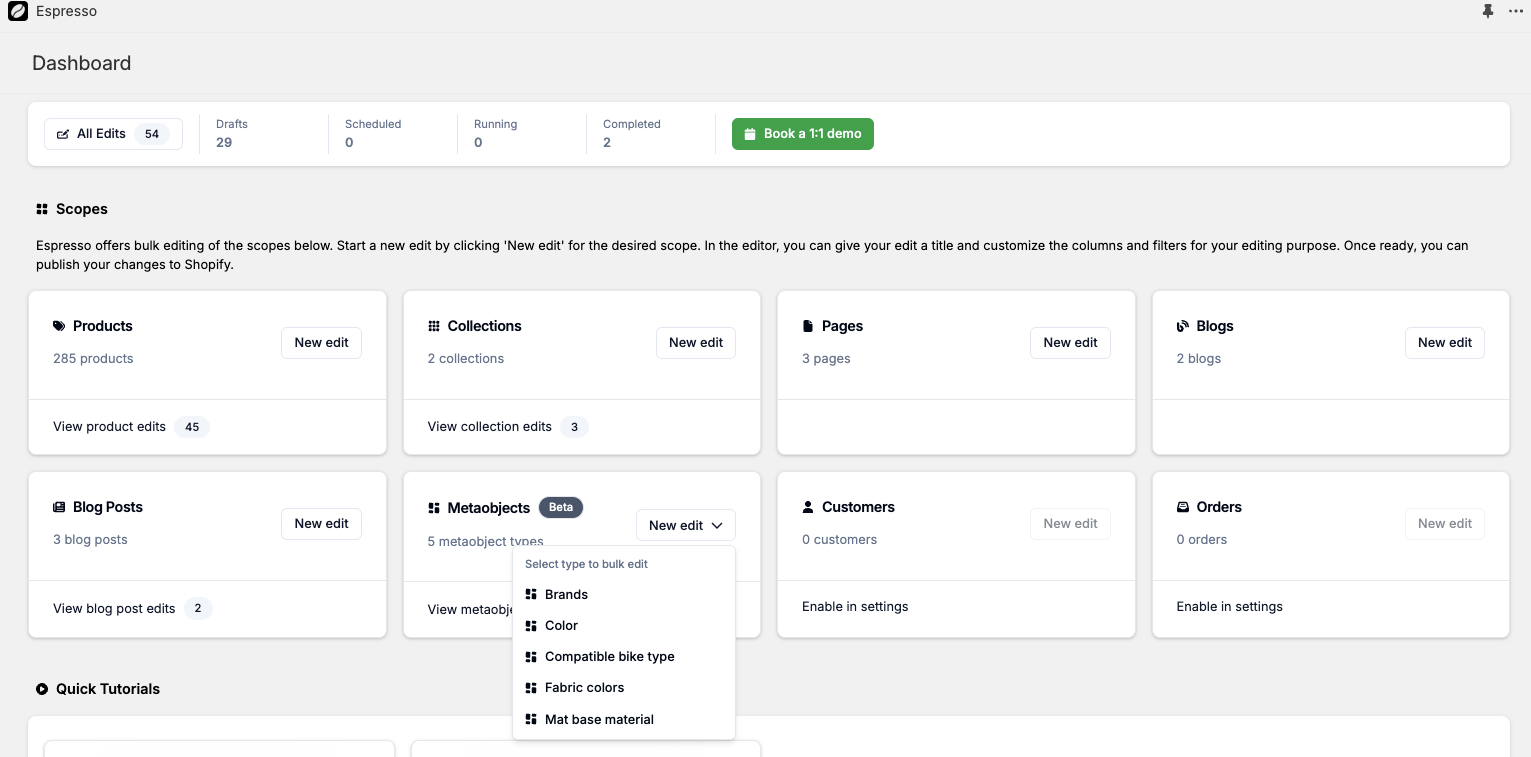1531x757 pixels.
Task: Open View product edits link
Action: point(110,427)
